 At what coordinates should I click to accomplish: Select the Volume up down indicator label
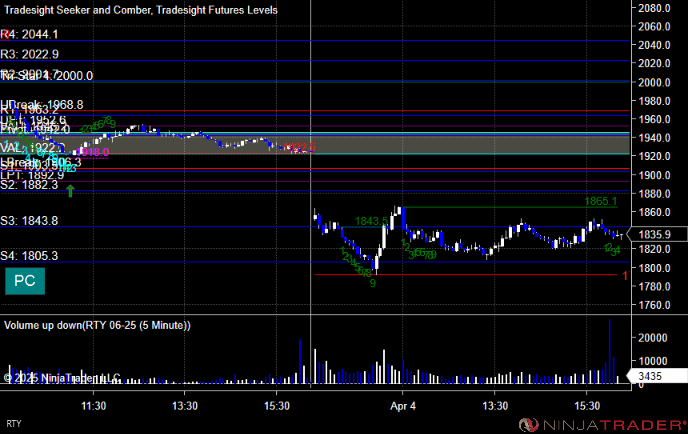coord(97,325)
